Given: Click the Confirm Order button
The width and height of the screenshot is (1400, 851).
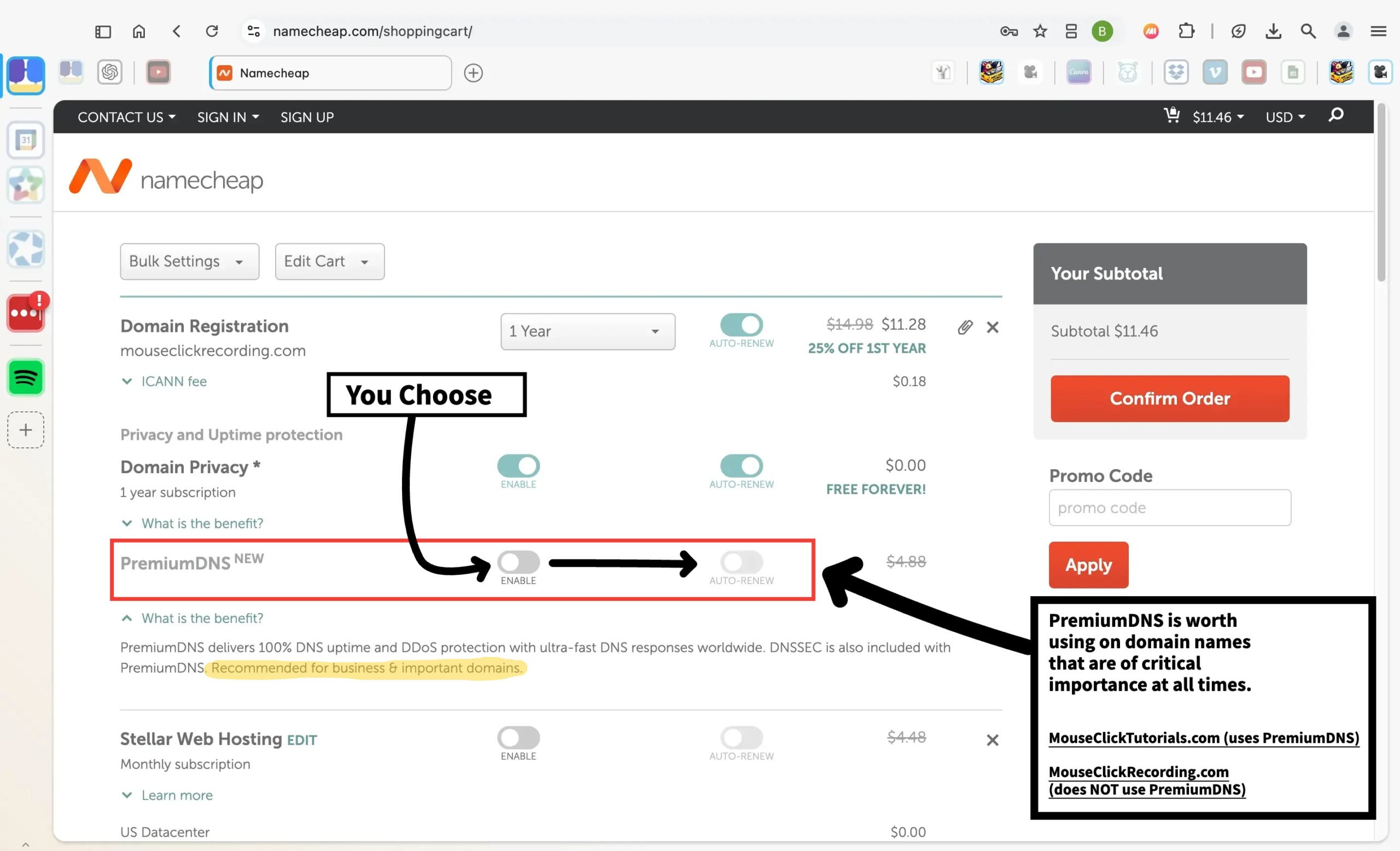Looking at the screenshot, I should pyautogui.click(x=1169, y=398).
